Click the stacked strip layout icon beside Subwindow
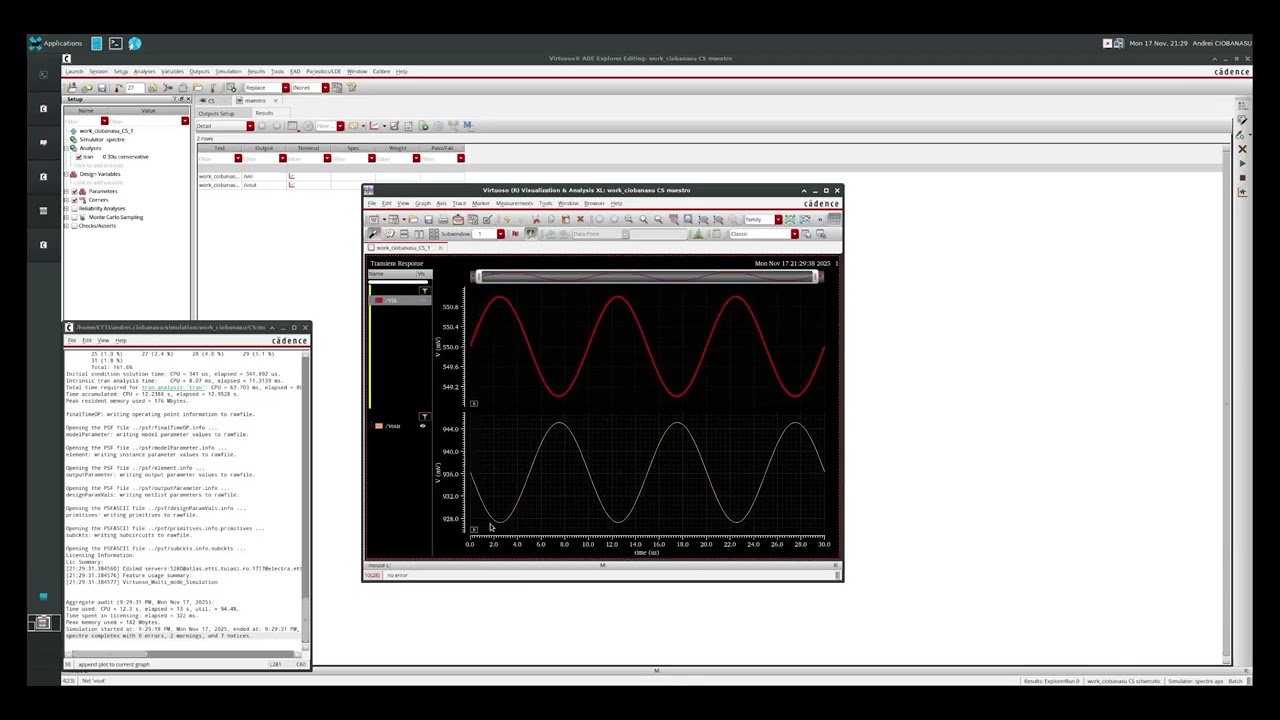Image resolution: width=1280 pixels, height=720 pixels. pyautogui.click(x=403, y=234)
